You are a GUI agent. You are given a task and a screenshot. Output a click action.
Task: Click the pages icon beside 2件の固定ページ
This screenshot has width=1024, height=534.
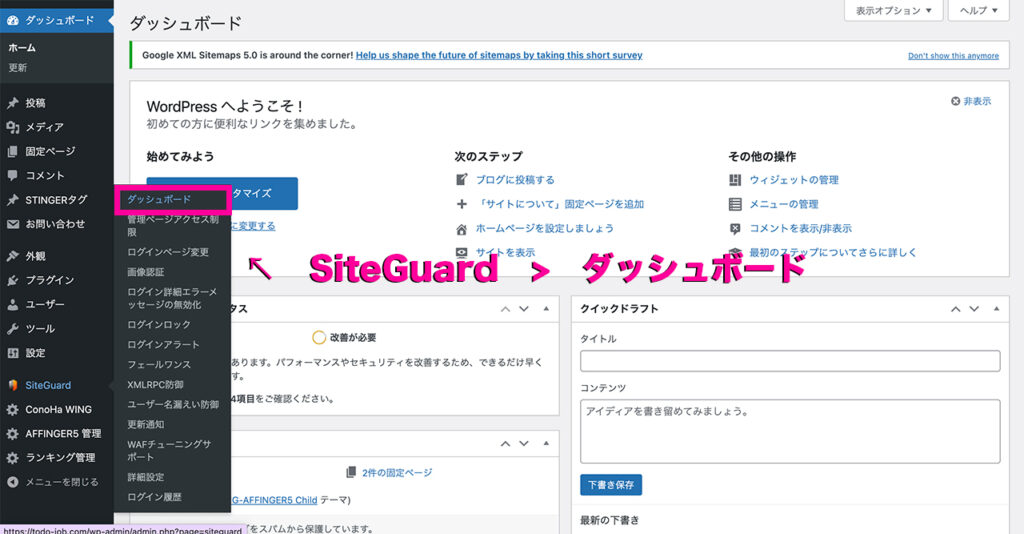tap(351, 472)
